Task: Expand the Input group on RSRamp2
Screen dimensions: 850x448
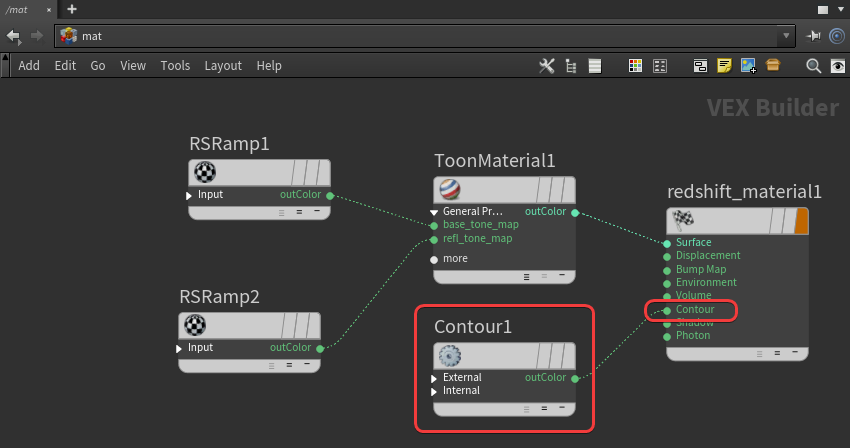Action: [179, 348]
